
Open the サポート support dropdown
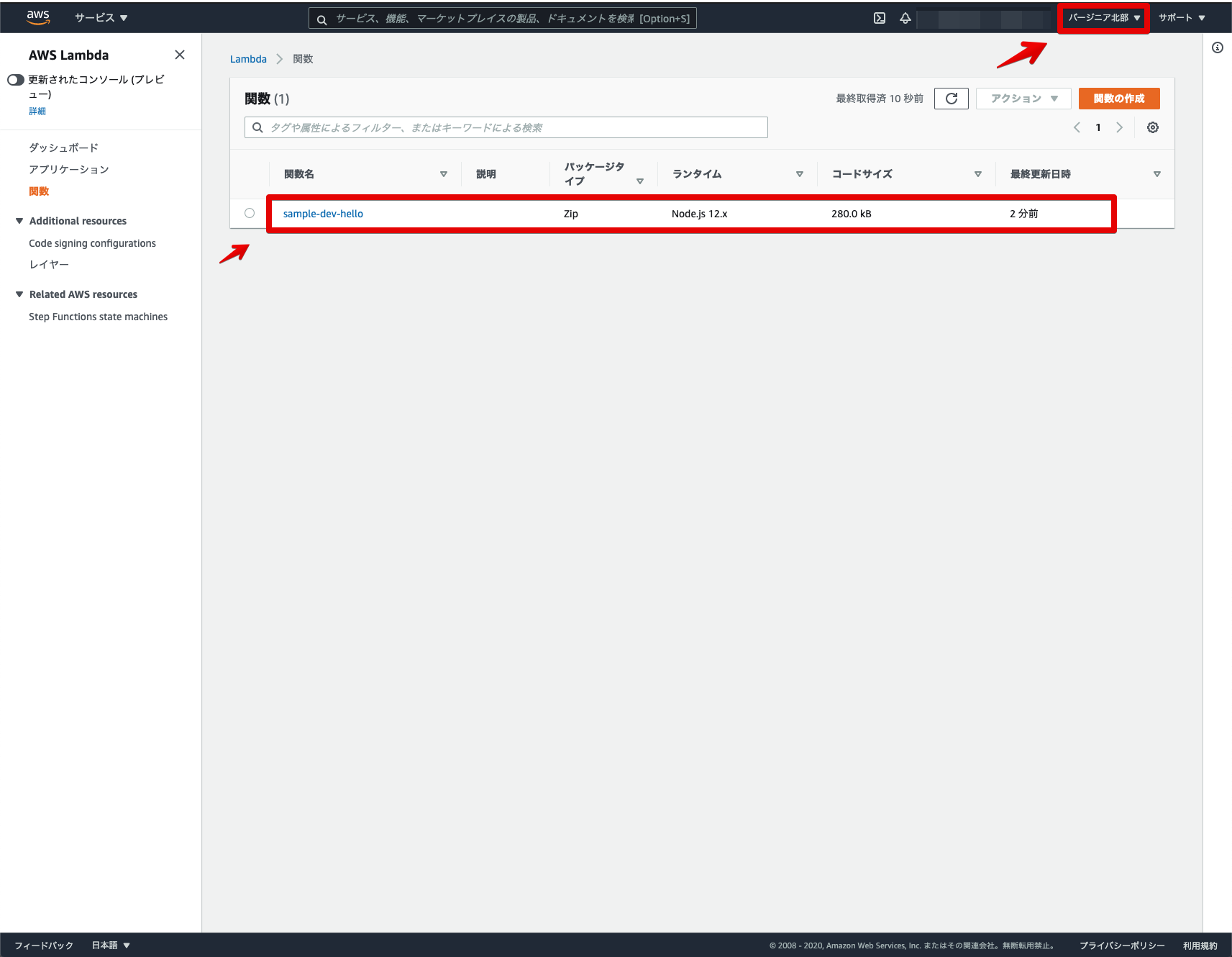(x=1182, y=18)
